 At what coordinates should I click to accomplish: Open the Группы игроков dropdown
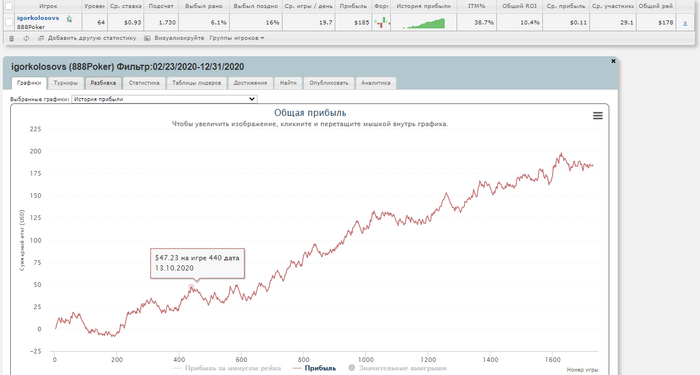coord(237,38)
